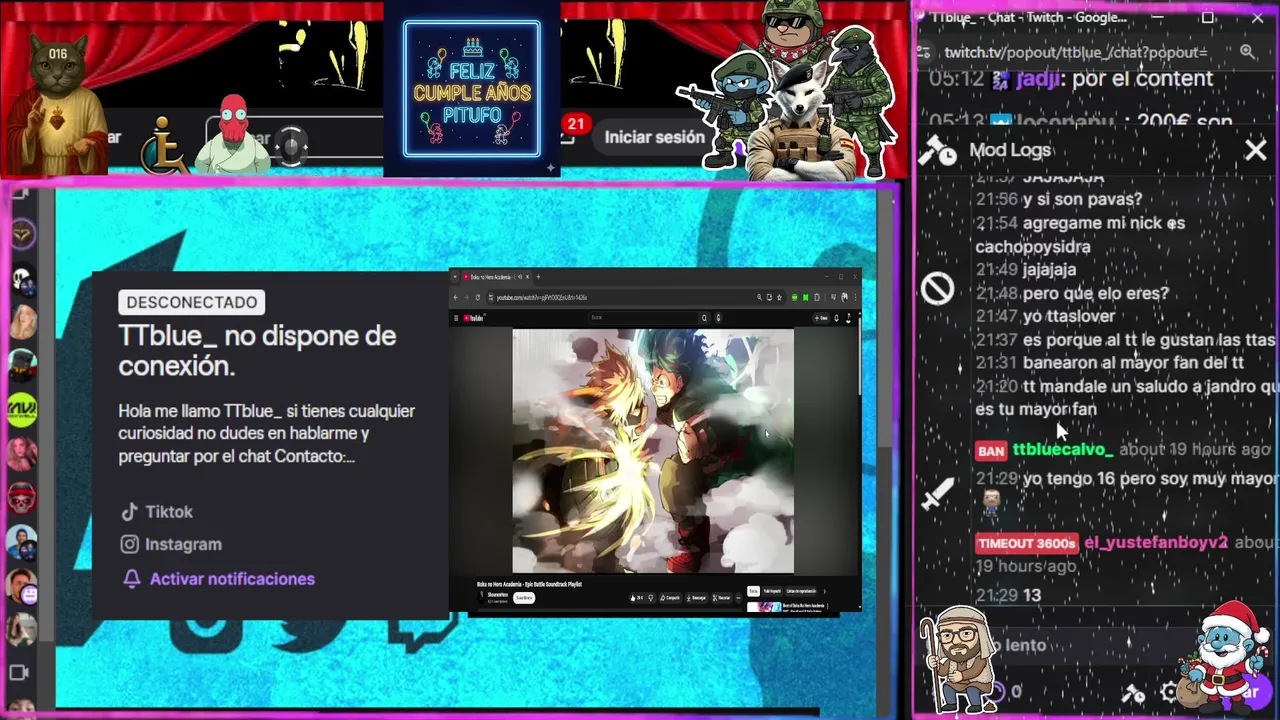The image size is (1280, 720).
Task: Open the Instagram link on offline panel
Action: (x=171, y=545)
